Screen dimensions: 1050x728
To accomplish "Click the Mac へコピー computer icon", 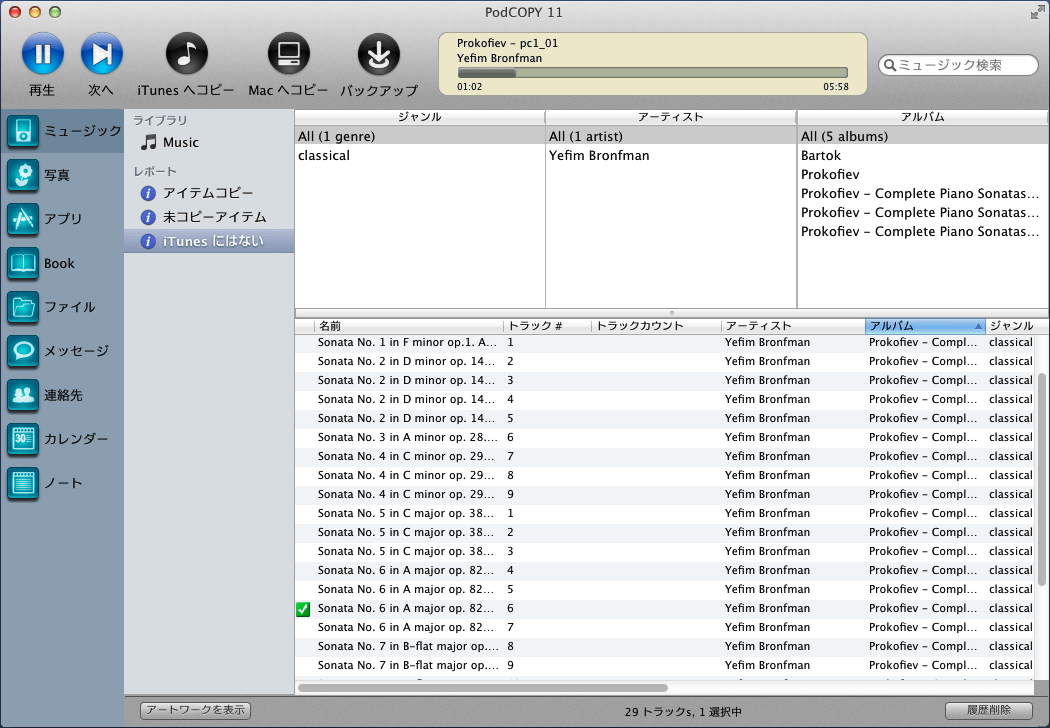I will tap(288, 54).
